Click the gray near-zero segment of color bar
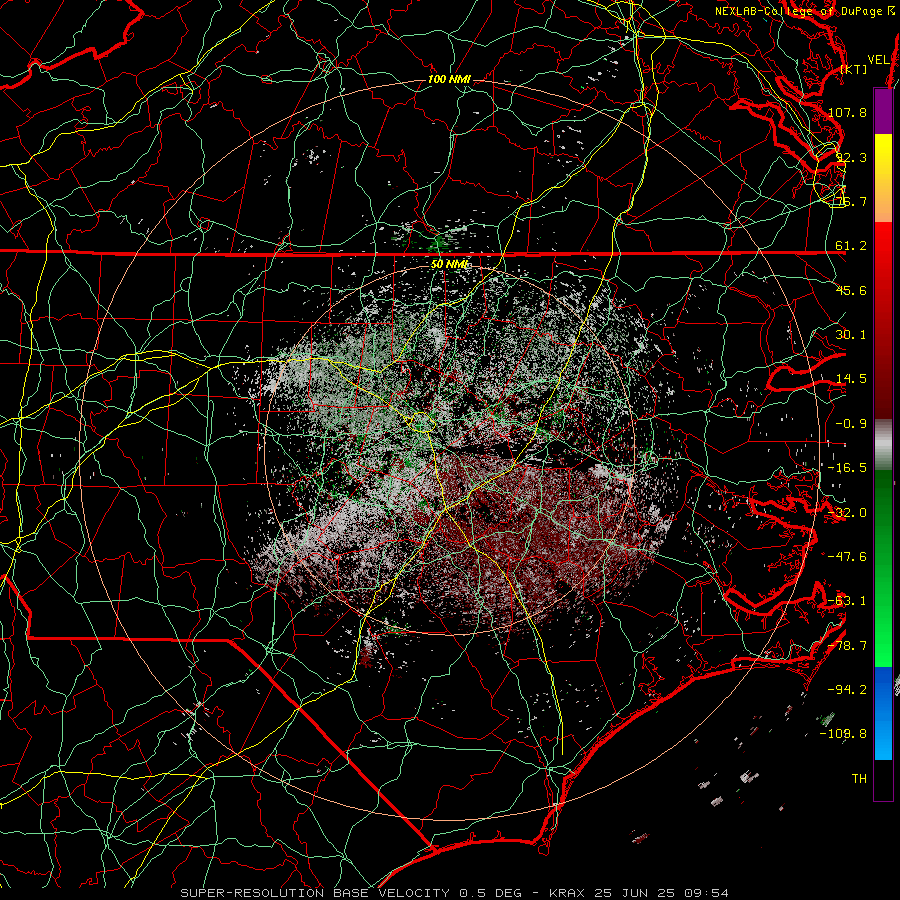 point(883,445)
